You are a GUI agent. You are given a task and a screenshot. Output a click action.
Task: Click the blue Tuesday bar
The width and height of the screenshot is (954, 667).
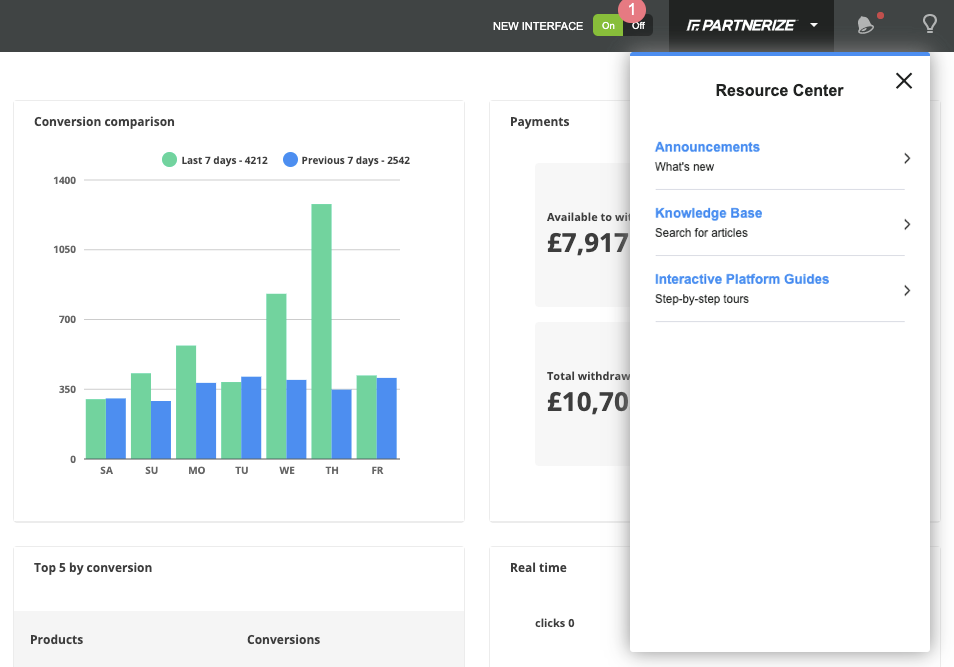point(251,417)
